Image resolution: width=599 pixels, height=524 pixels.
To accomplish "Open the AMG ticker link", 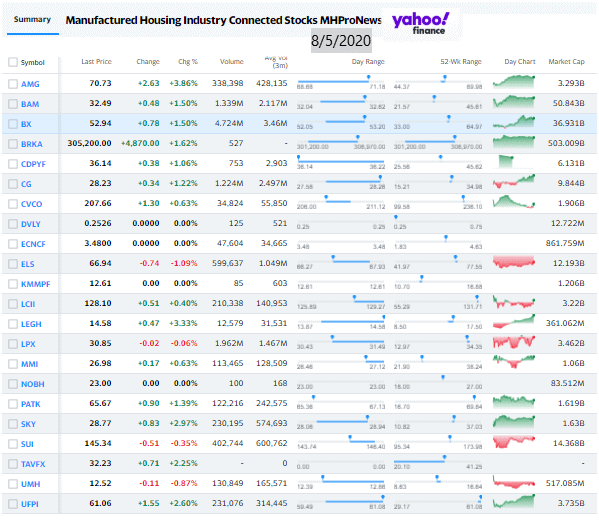I will tap(30, 84).
